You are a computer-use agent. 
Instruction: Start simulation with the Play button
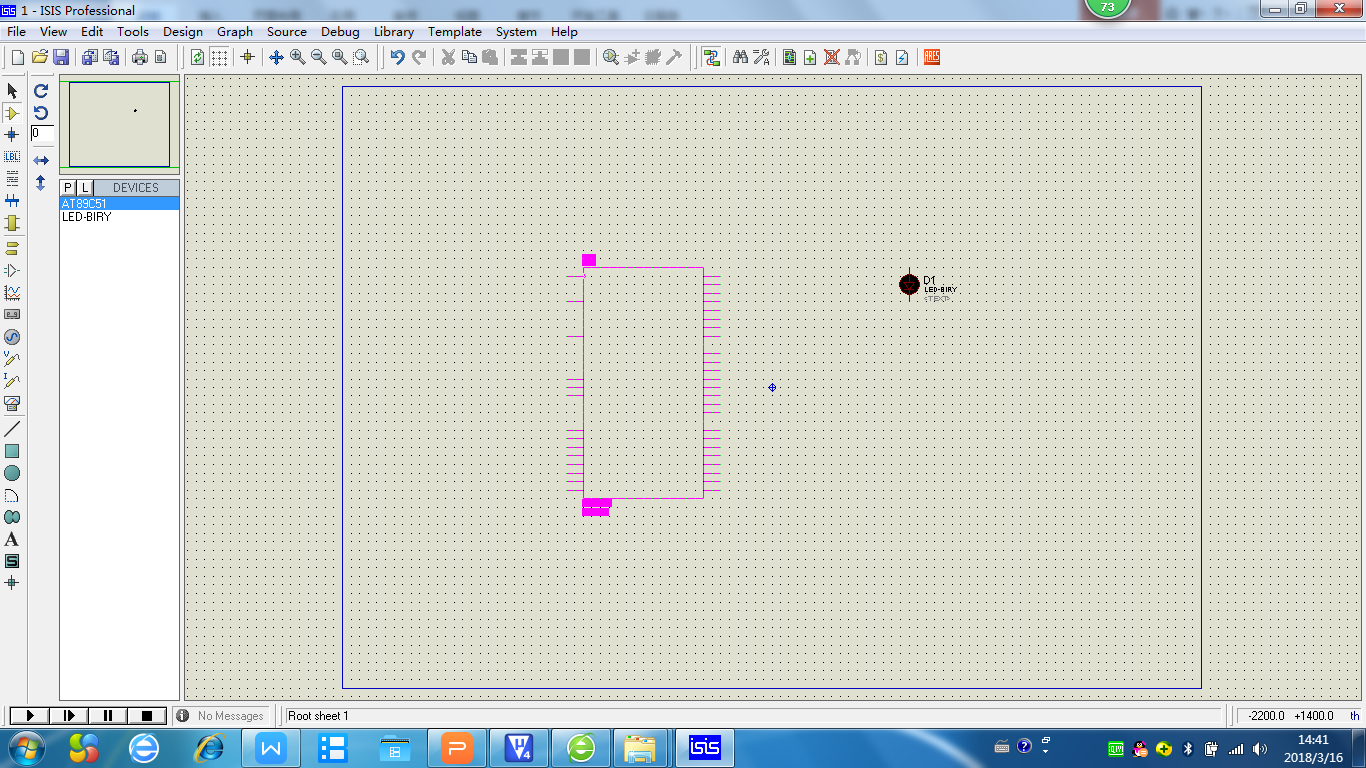29,715
